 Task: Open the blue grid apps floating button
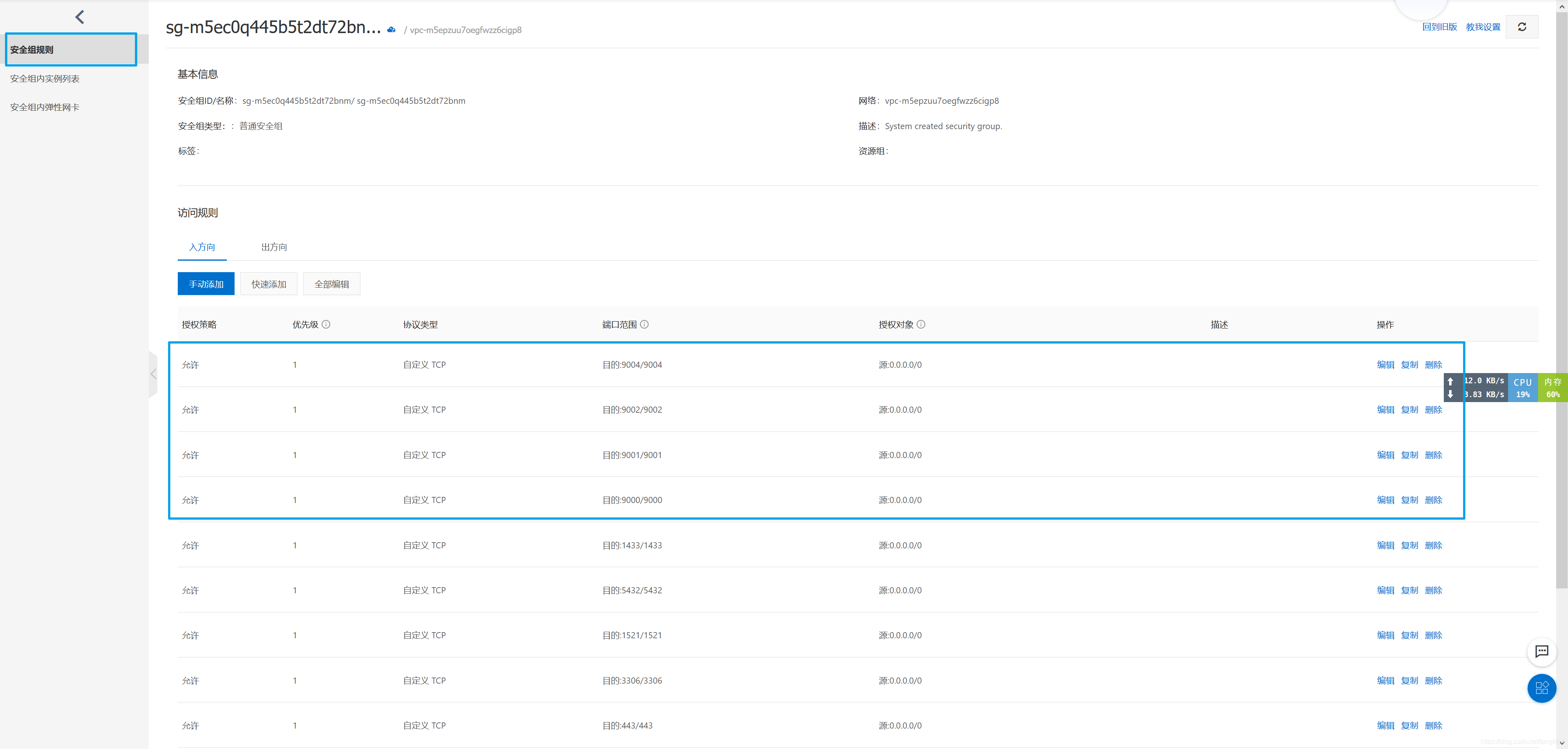point(1541,688)
